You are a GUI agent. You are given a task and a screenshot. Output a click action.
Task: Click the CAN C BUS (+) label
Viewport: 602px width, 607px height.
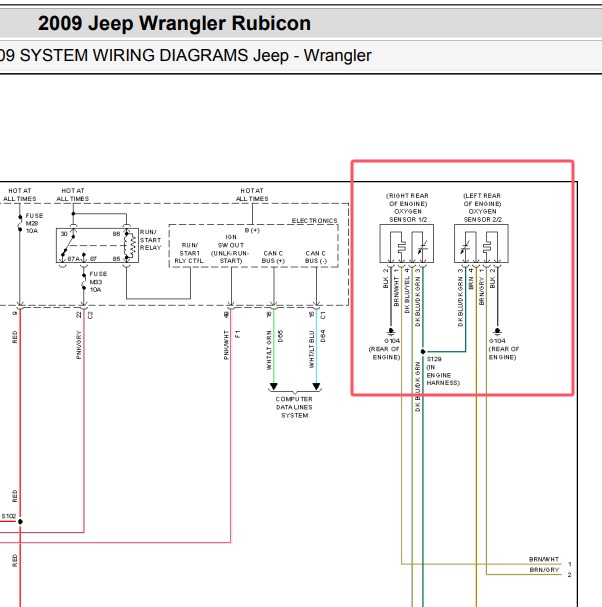pyautogui.click(x=273, y=257)
